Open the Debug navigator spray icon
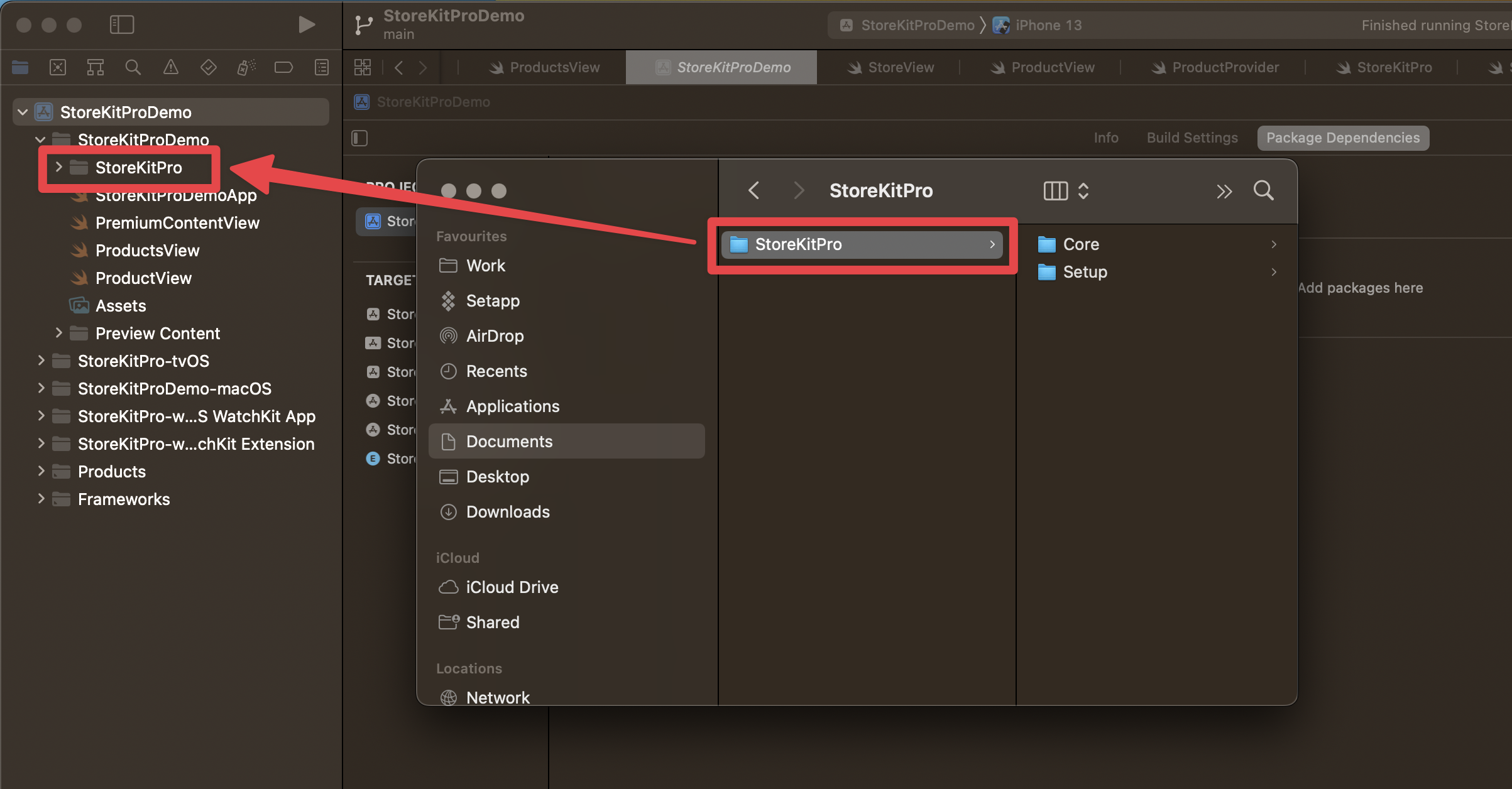This screenshot has width=1512, height=789. tap(246, 67)
